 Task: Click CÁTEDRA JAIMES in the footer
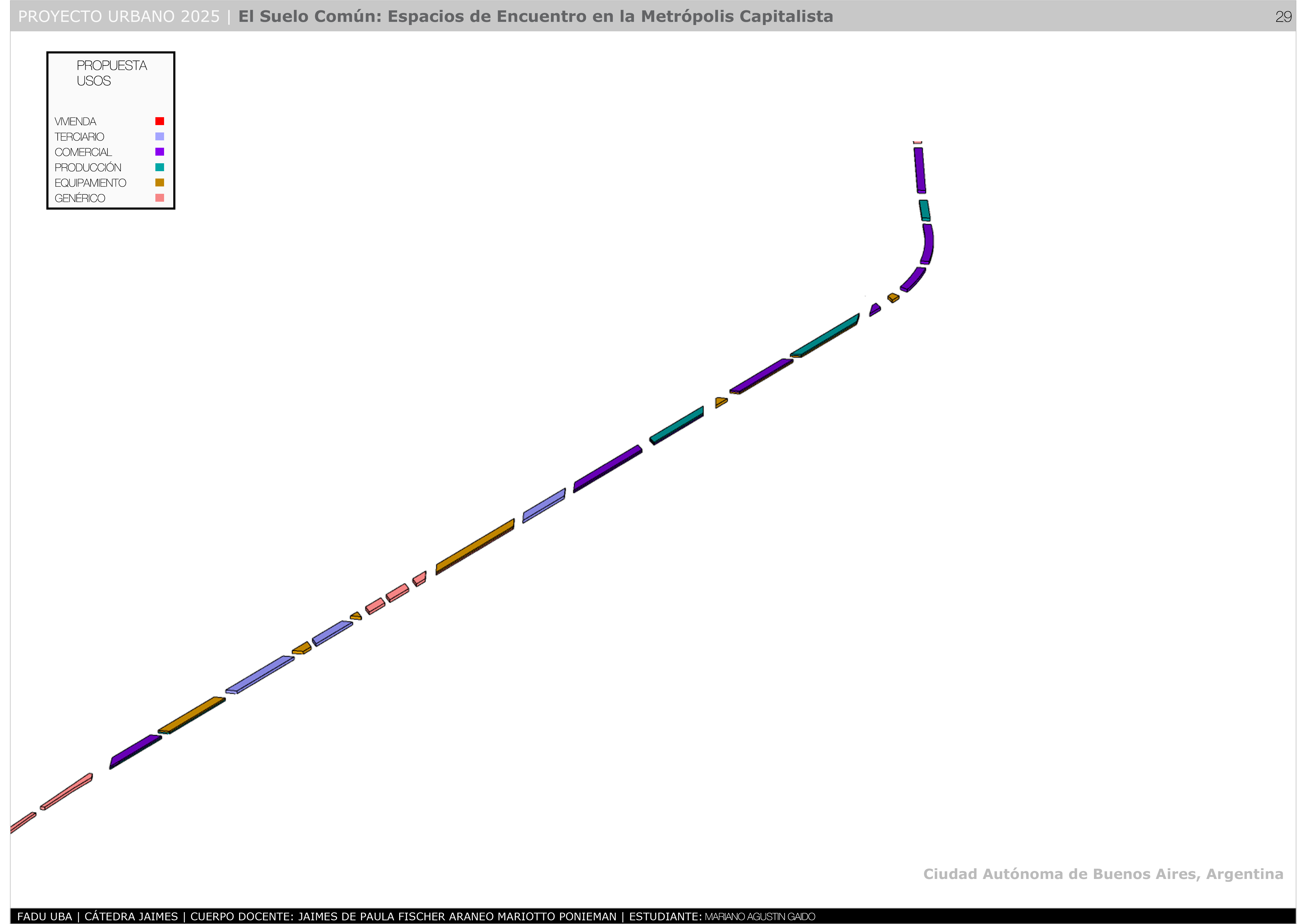pos(131,917)
